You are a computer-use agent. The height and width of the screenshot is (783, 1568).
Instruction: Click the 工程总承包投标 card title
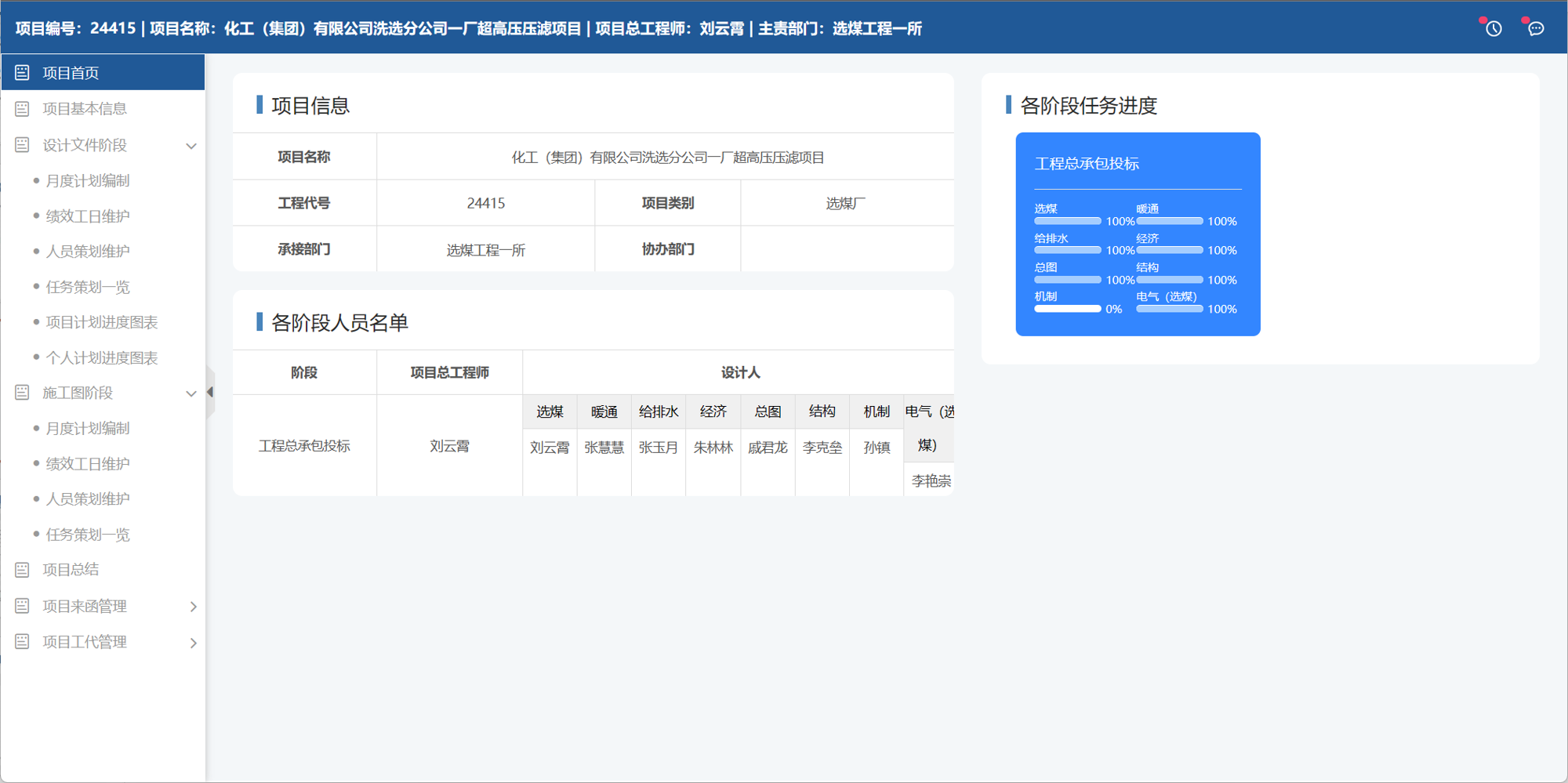pyautogui.click(x=1087, y=164)
